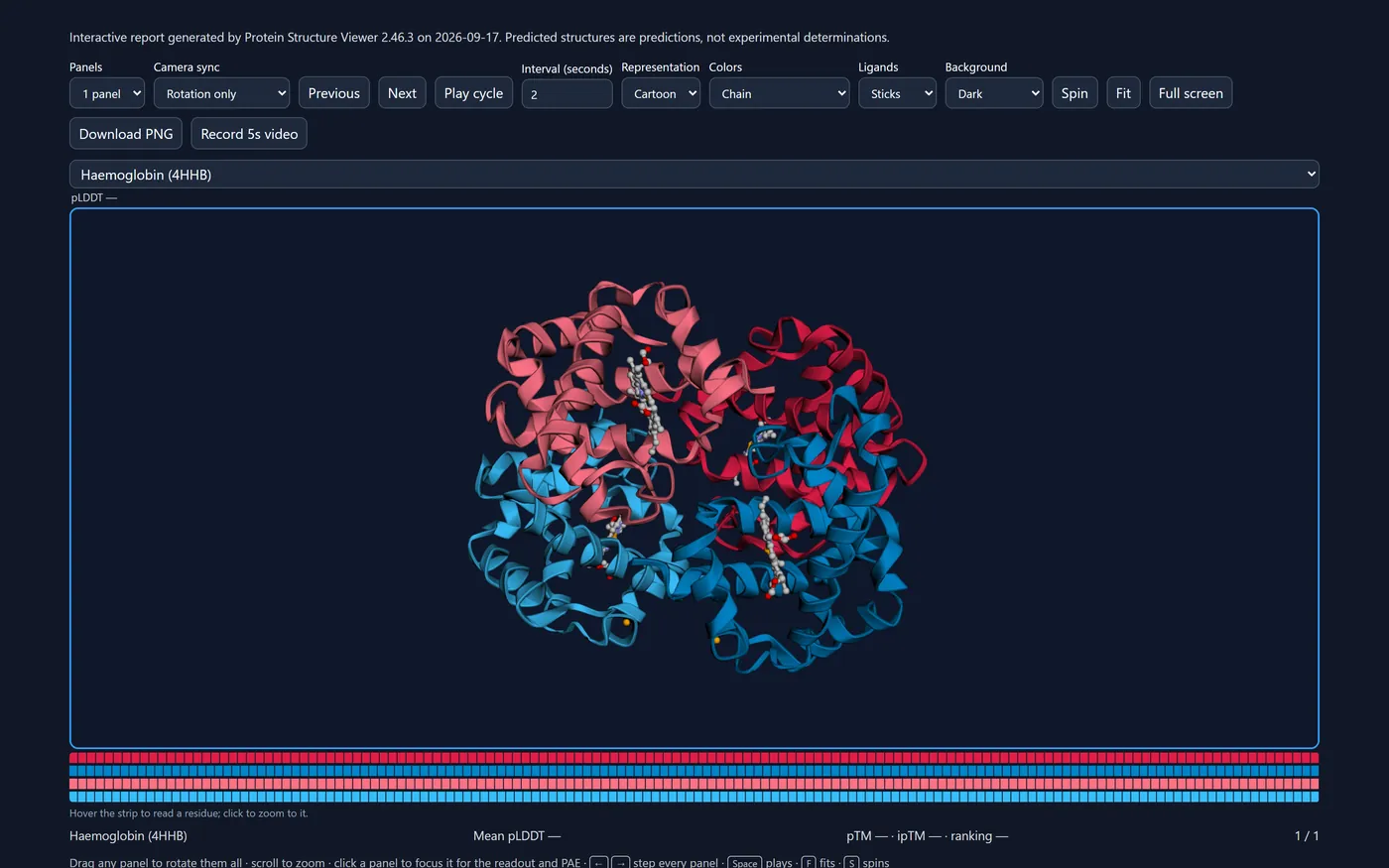1389x868 pixels.
Task: Click the dark blue chain residue strip
Action: 694,771
